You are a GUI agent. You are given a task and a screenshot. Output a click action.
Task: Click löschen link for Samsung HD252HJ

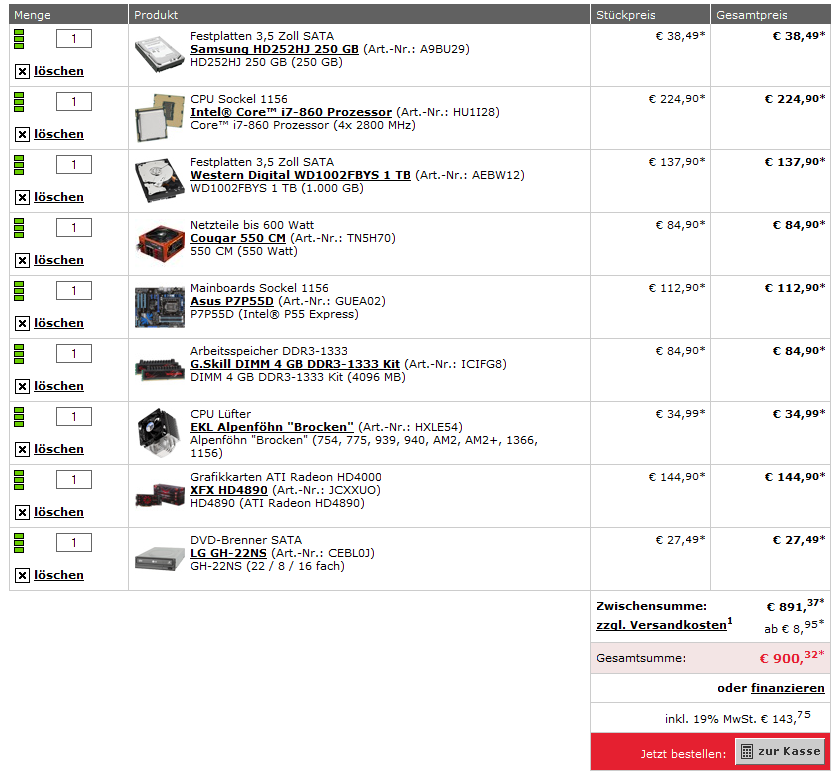tap(59, 71)
